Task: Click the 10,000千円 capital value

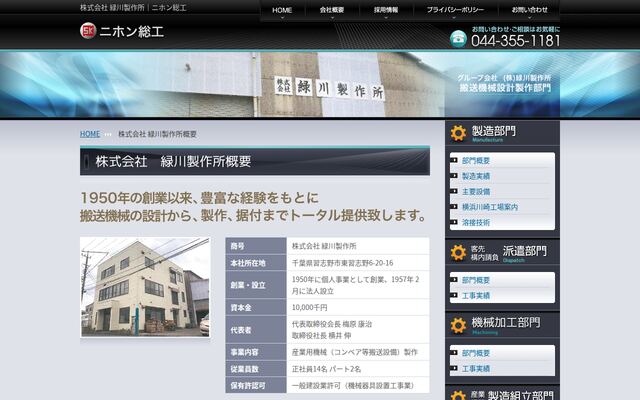Action: coord(309,307)
